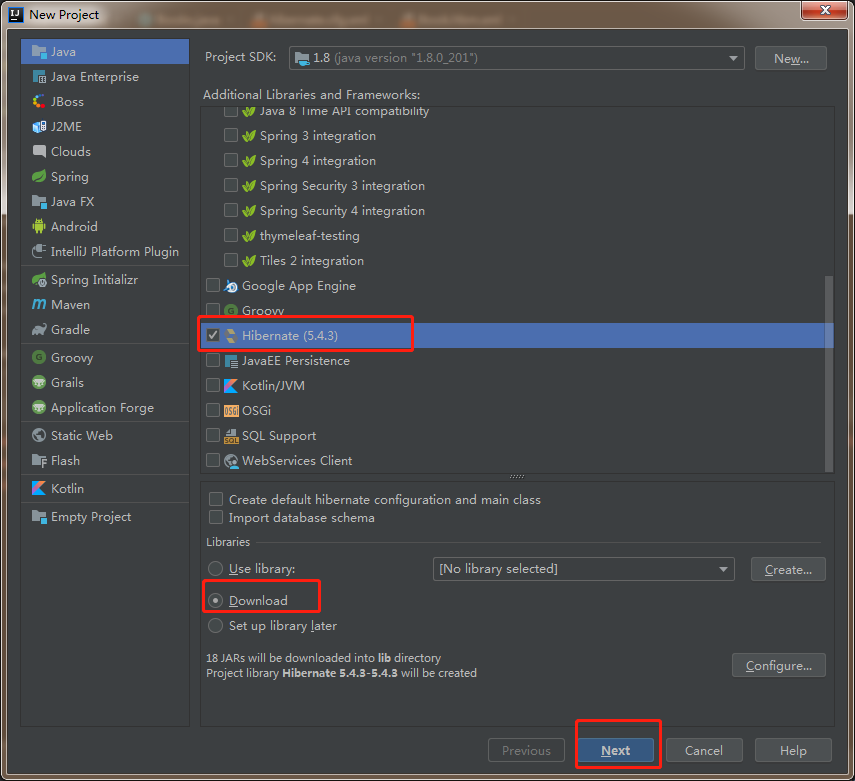Open the Project SDK dropdown

[517, 58]
